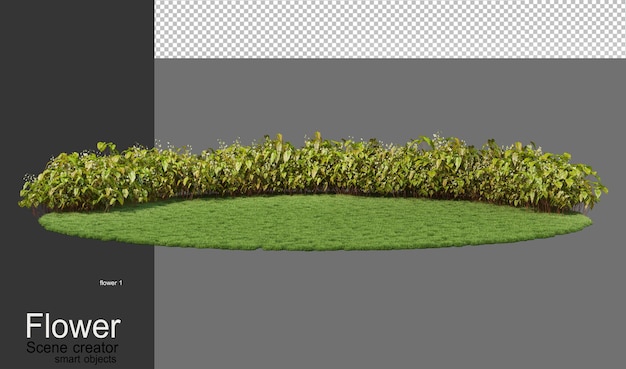Select the hedge's left end over the dark panel
This screenshot has height=369, width=626.
tap(86, 178)
